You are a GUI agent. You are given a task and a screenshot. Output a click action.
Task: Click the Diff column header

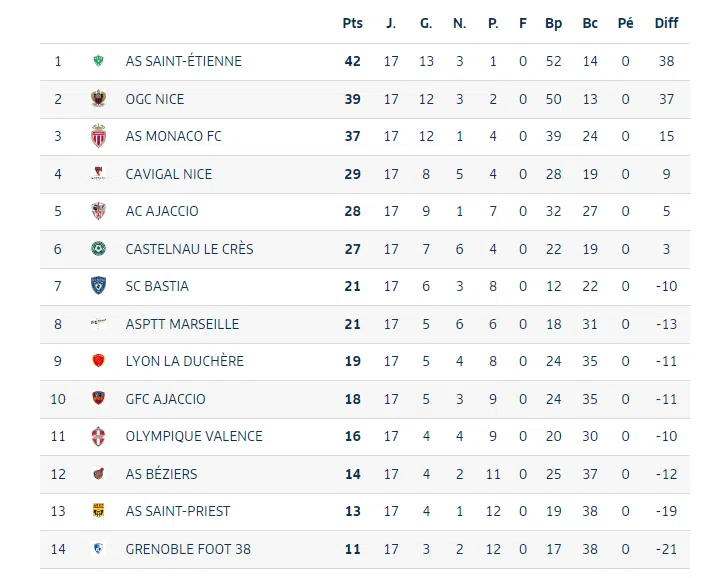coord(666,23)
